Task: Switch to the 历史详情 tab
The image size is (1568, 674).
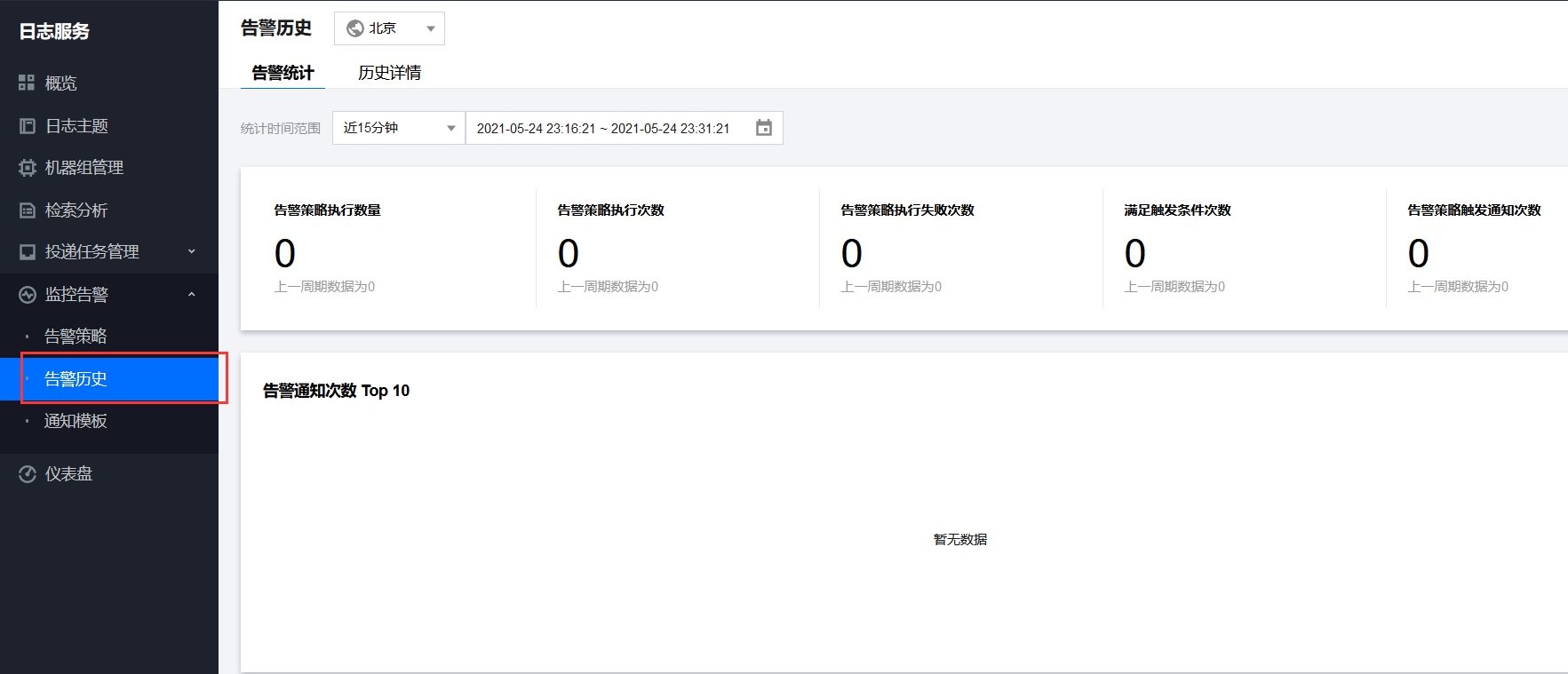Action: click(x=389, y=73)
